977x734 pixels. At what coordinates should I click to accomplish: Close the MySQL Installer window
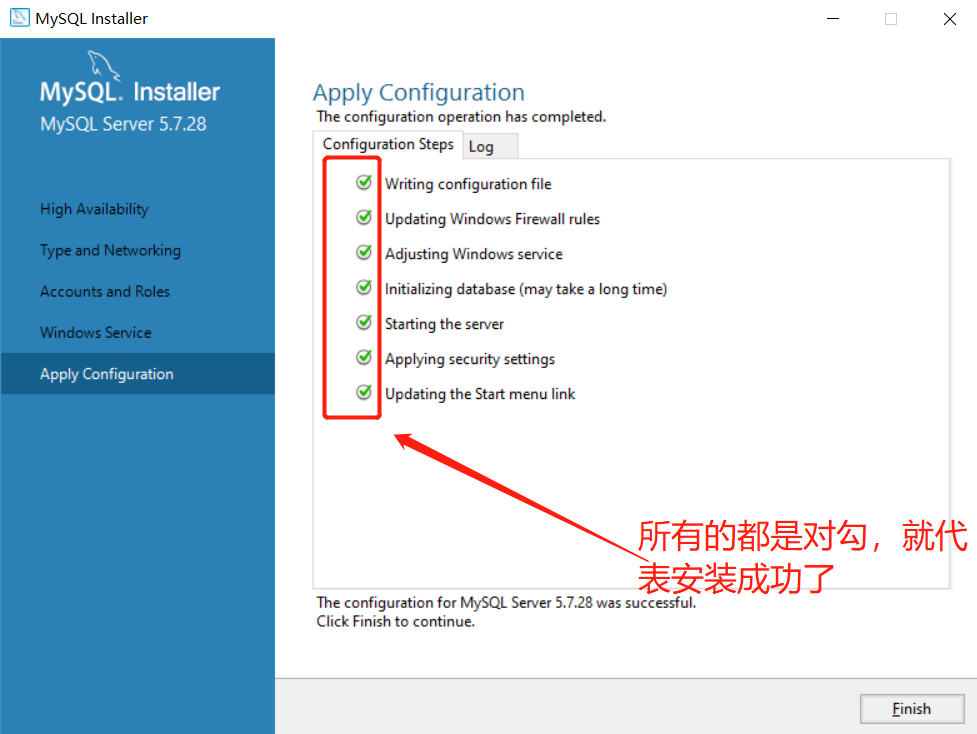point(950,19)
